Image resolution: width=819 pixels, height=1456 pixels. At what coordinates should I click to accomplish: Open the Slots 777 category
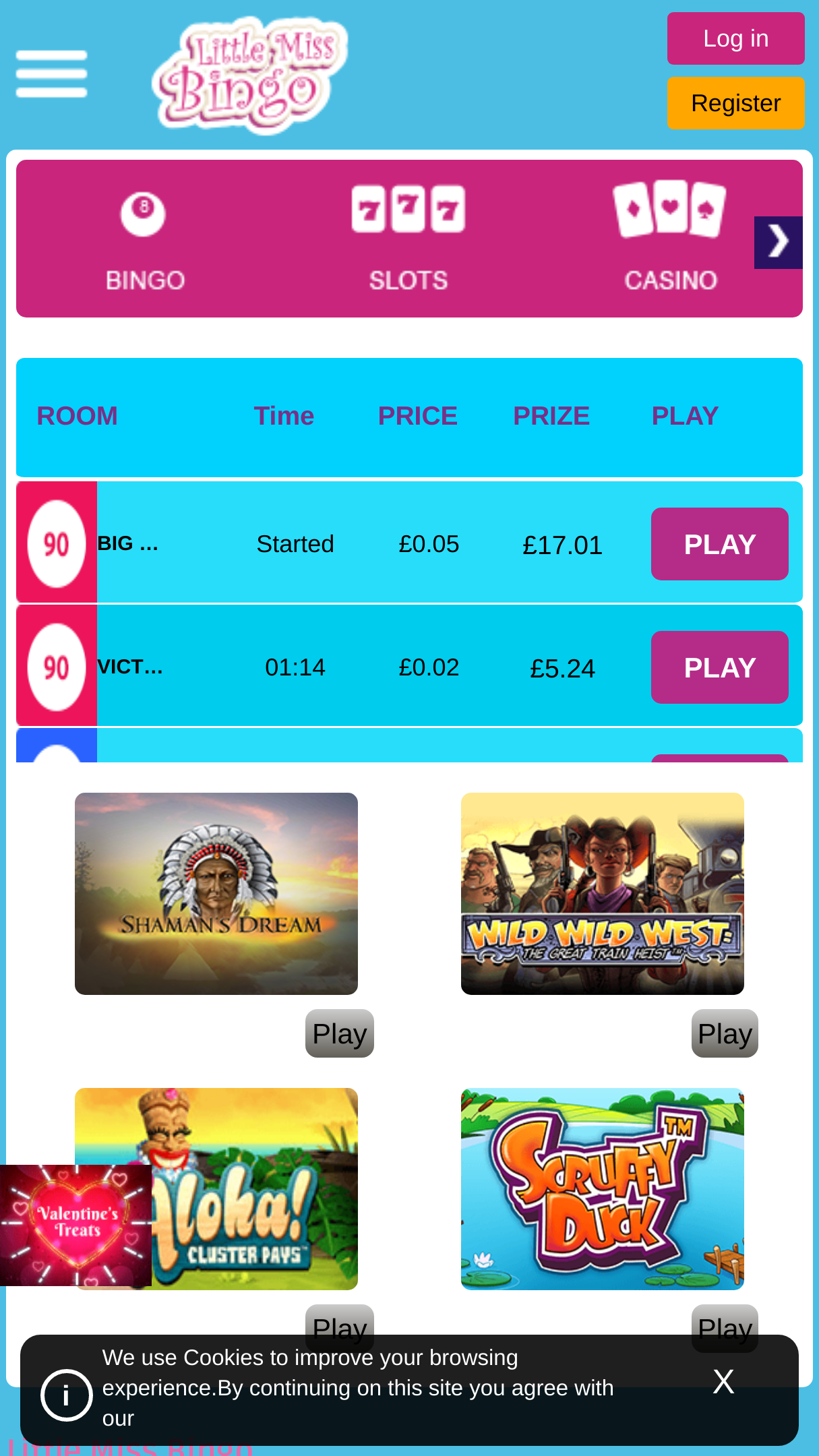pyautogui.click(x=408, y=209)
